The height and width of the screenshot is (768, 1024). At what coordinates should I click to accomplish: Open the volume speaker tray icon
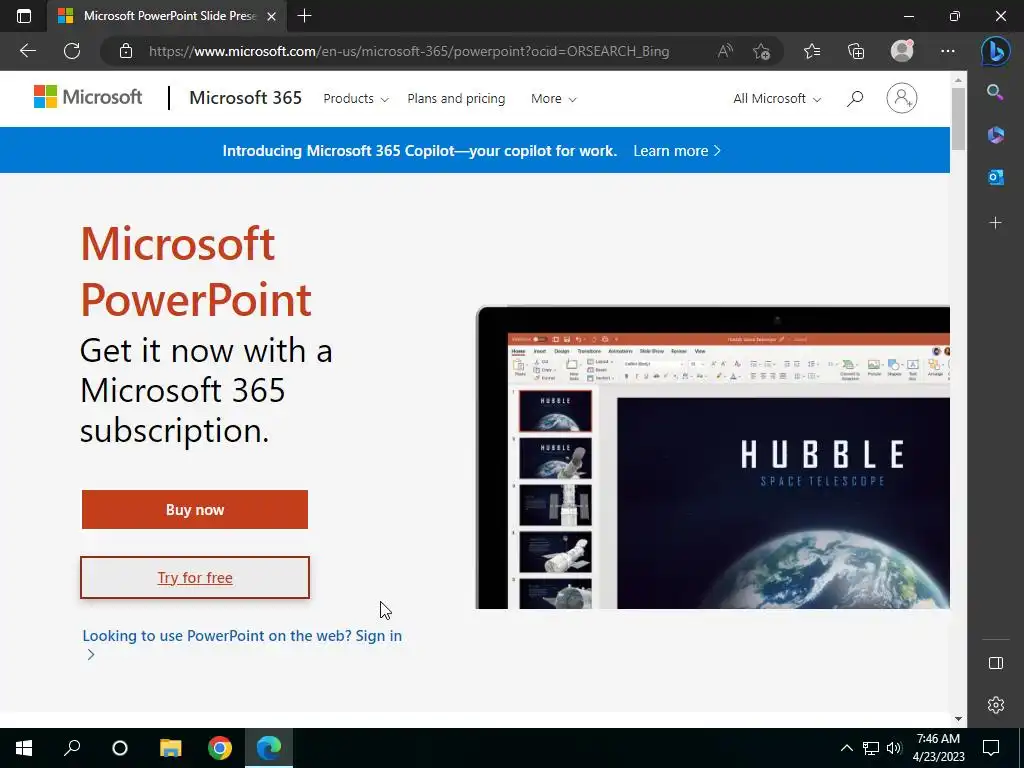[x=894, y=748]
